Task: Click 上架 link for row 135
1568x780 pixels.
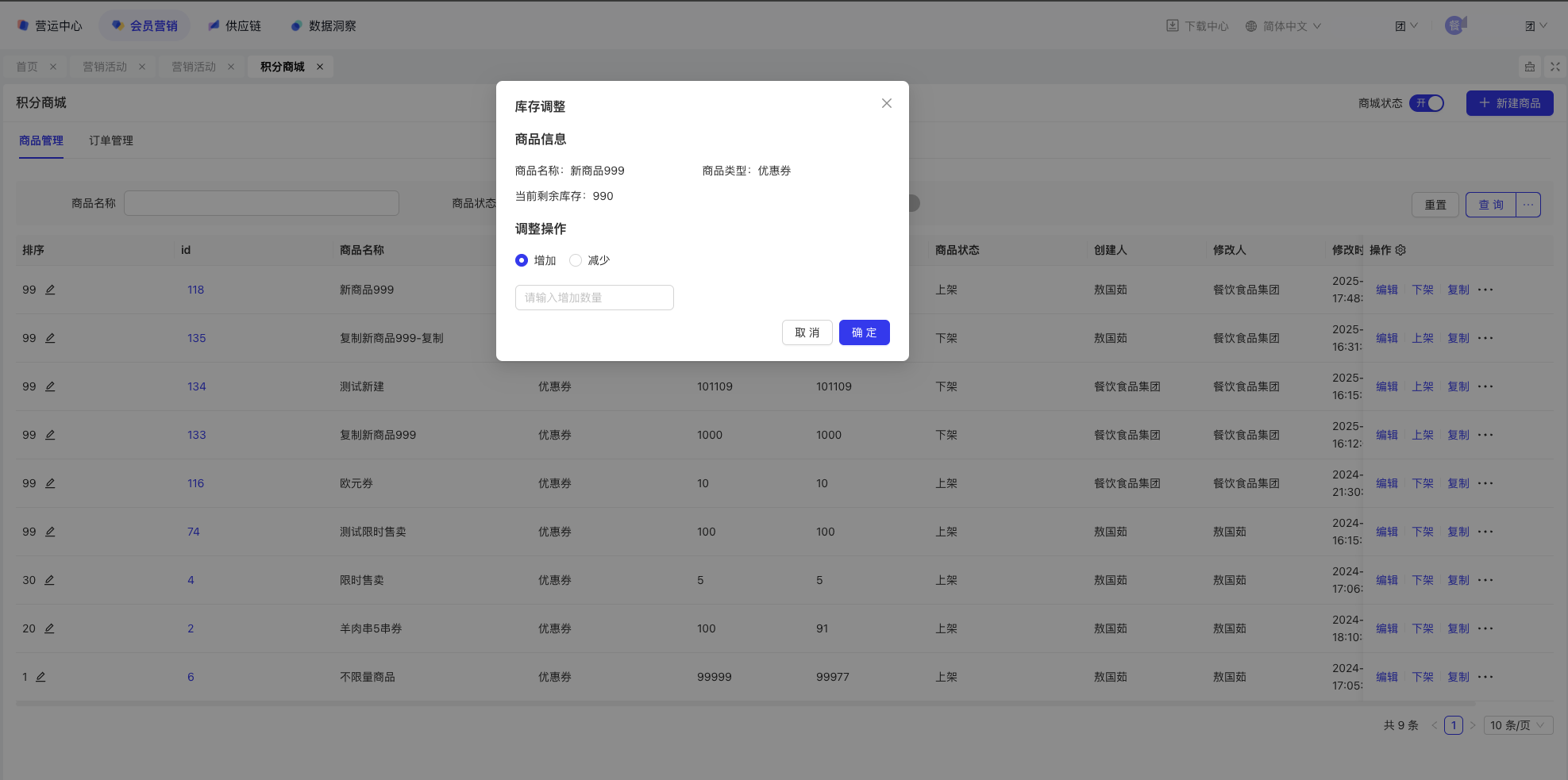Action: tap(1423, 338)
